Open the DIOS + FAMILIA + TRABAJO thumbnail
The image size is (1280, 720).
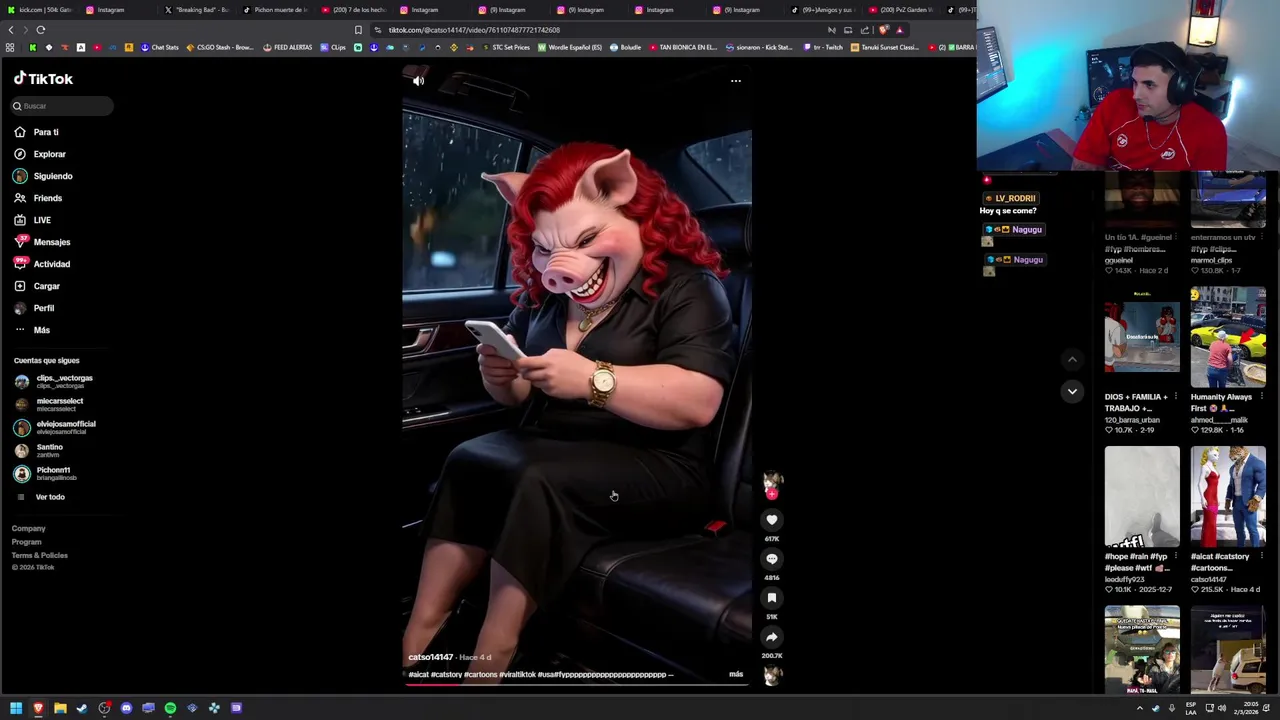[x=1142, y=338]
